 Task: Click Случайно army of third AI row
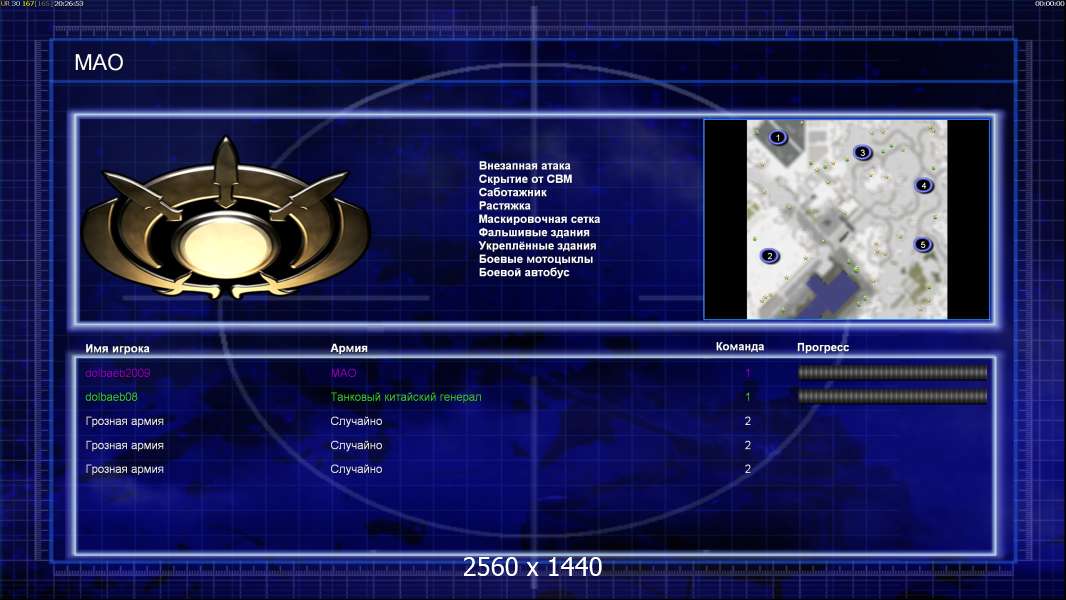(356, 469)
